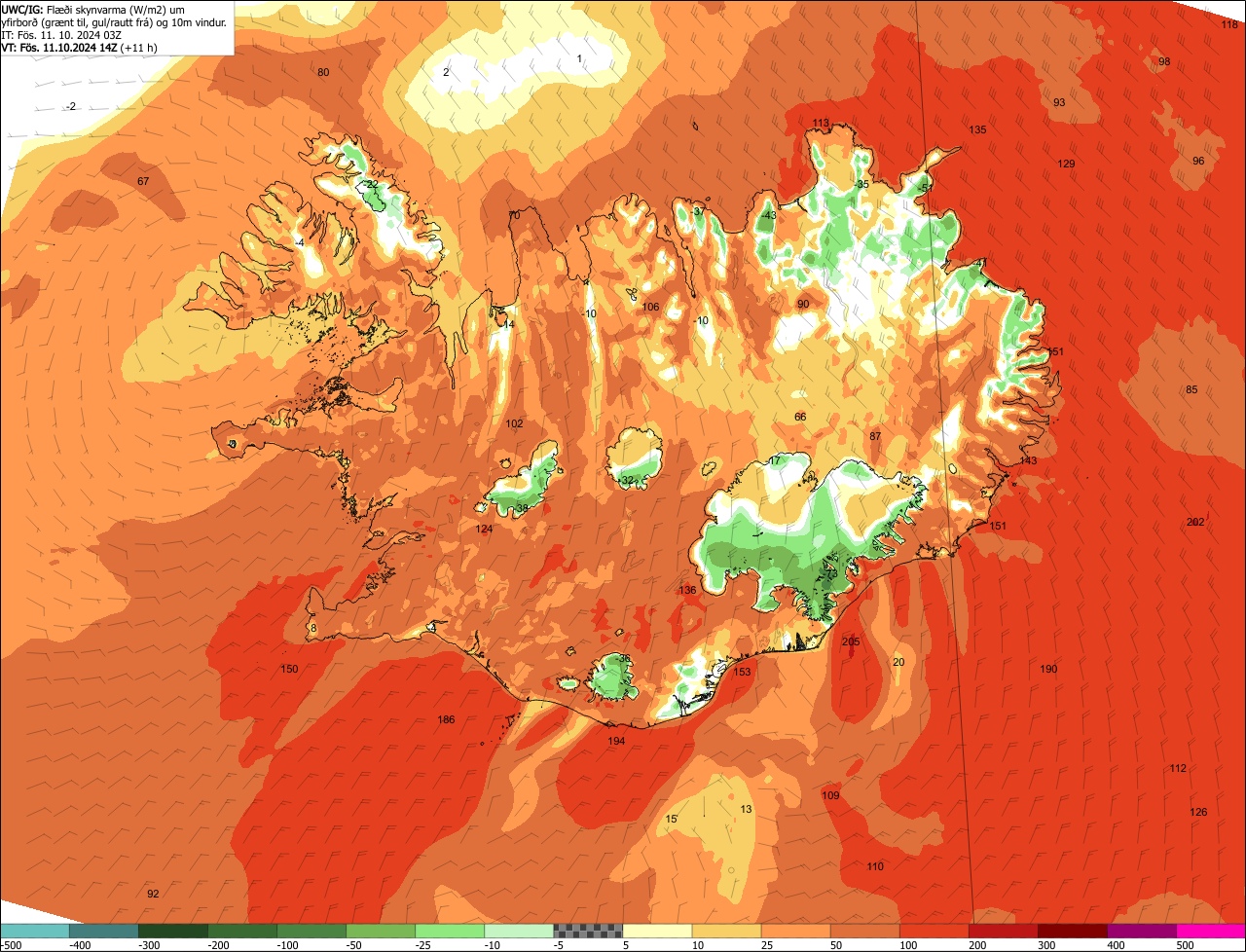This screenshot has height=952, width=1246.
Task: Click the map value 190 in the southeast sea
Action: tap(1048, 669)
